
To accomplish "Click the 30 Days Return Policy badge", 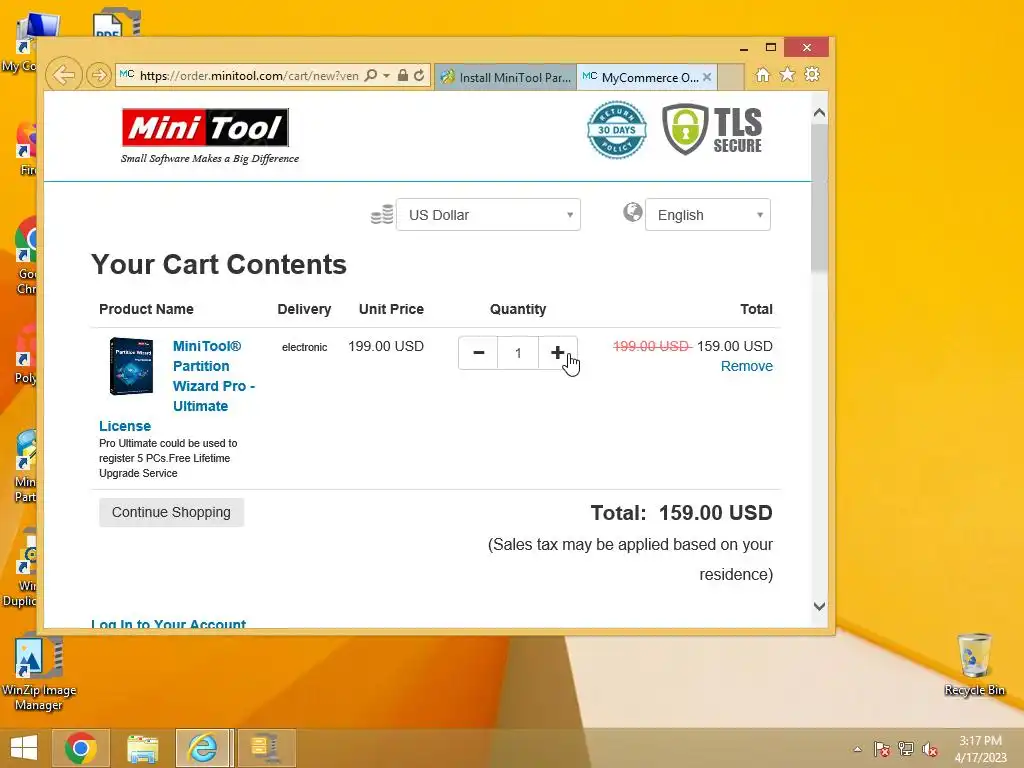I will click(616, 130).
